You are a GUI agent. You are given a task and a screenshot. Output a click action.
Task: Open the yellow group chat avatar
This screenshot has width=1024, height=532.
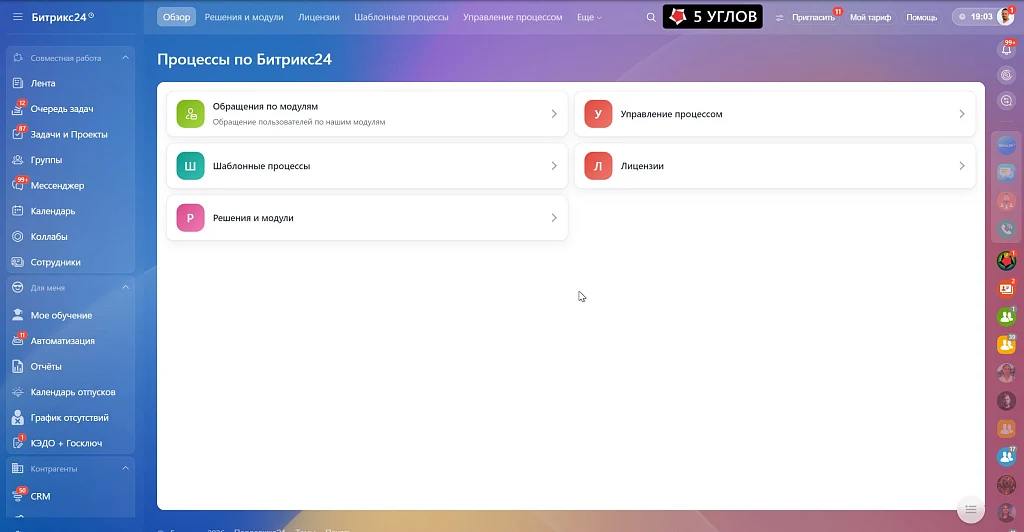point(1006,345)
